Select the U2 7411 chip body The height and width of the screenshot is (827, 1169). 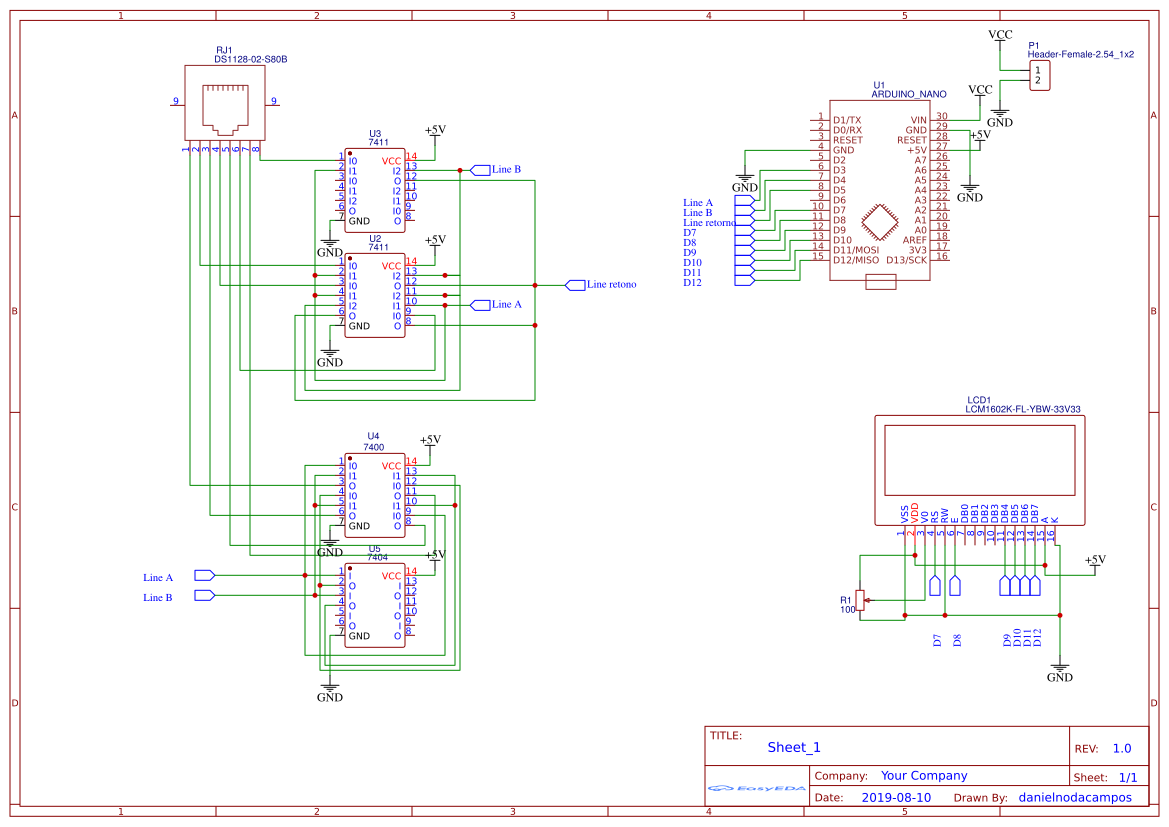(x=375, y=295)
